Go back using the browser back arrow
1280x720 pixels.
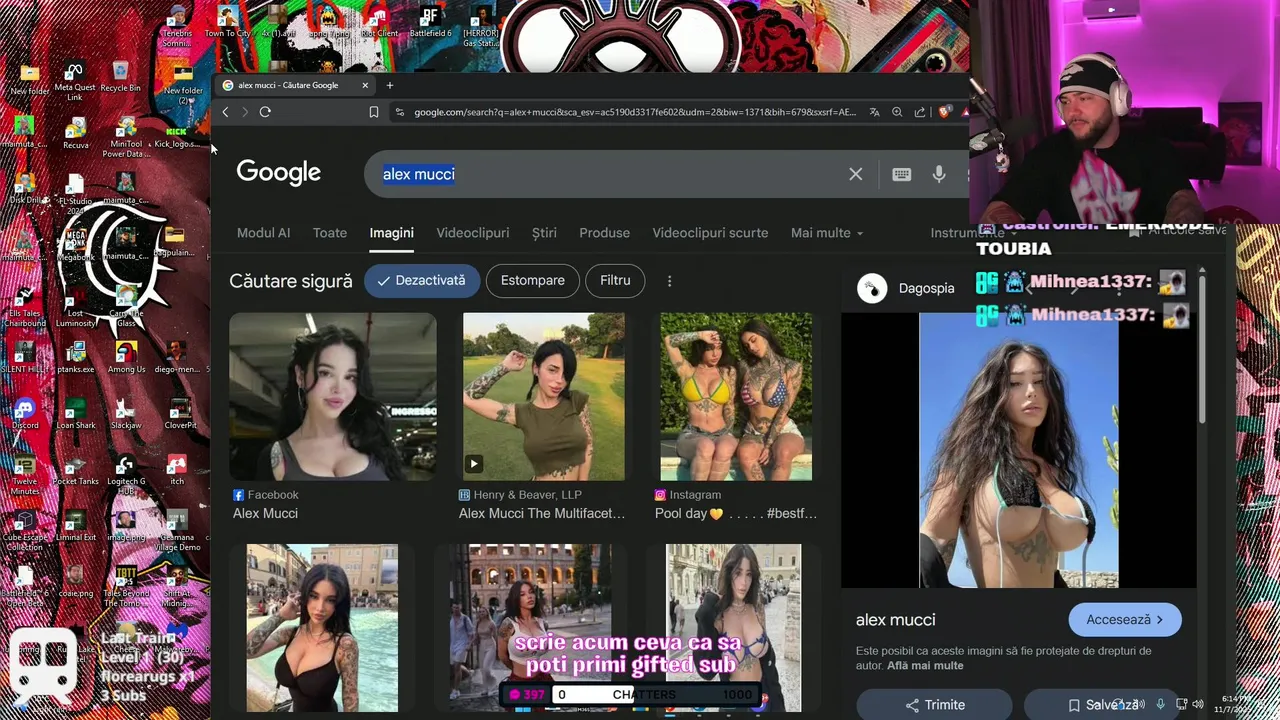click(x=225, y=112)
